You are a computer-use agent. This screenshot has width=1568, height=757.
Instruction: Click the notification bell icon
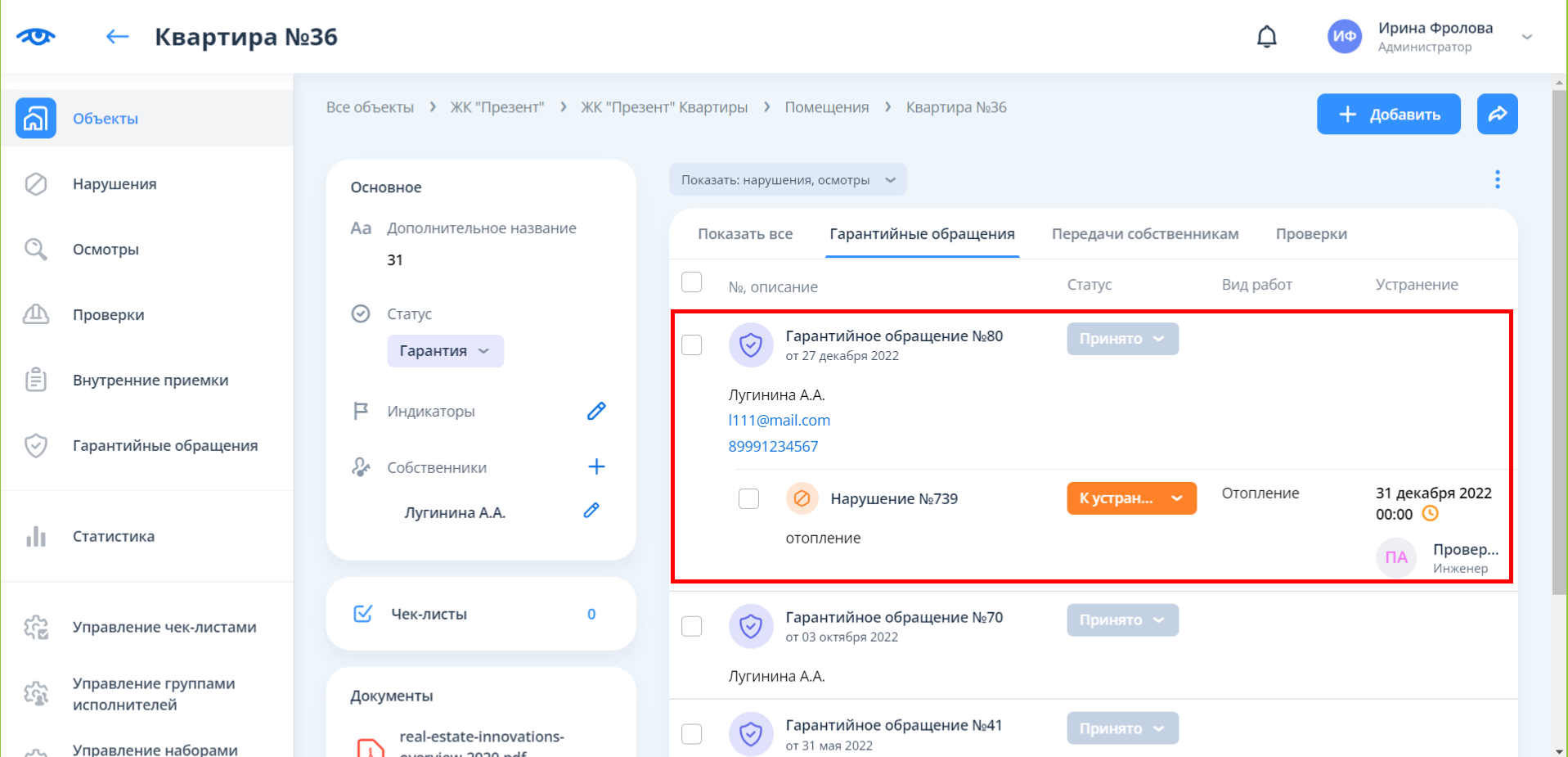click(x=1266, y=37)
